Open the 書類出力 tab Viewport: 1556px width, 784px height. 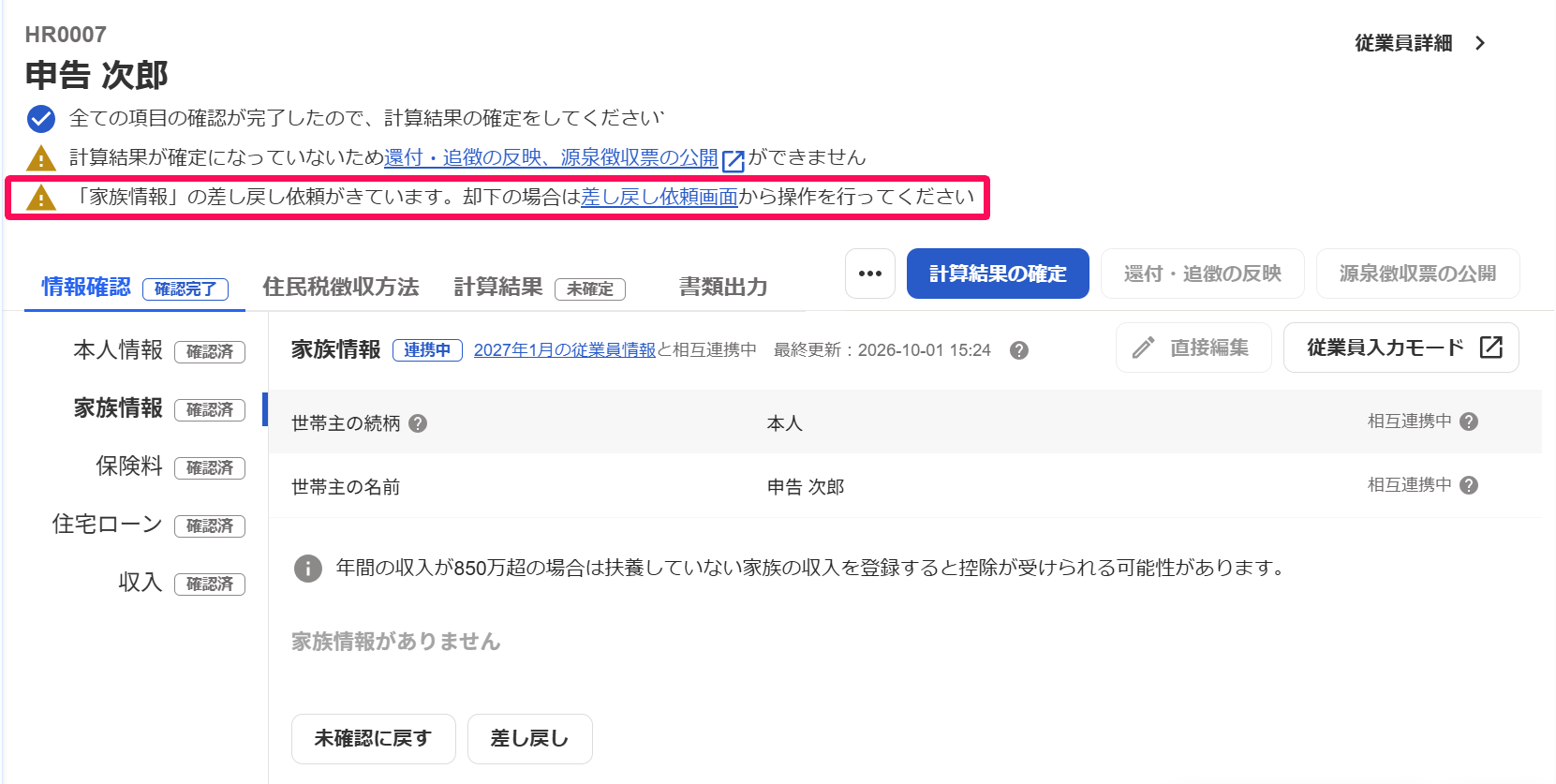click(x=723, y=287)
